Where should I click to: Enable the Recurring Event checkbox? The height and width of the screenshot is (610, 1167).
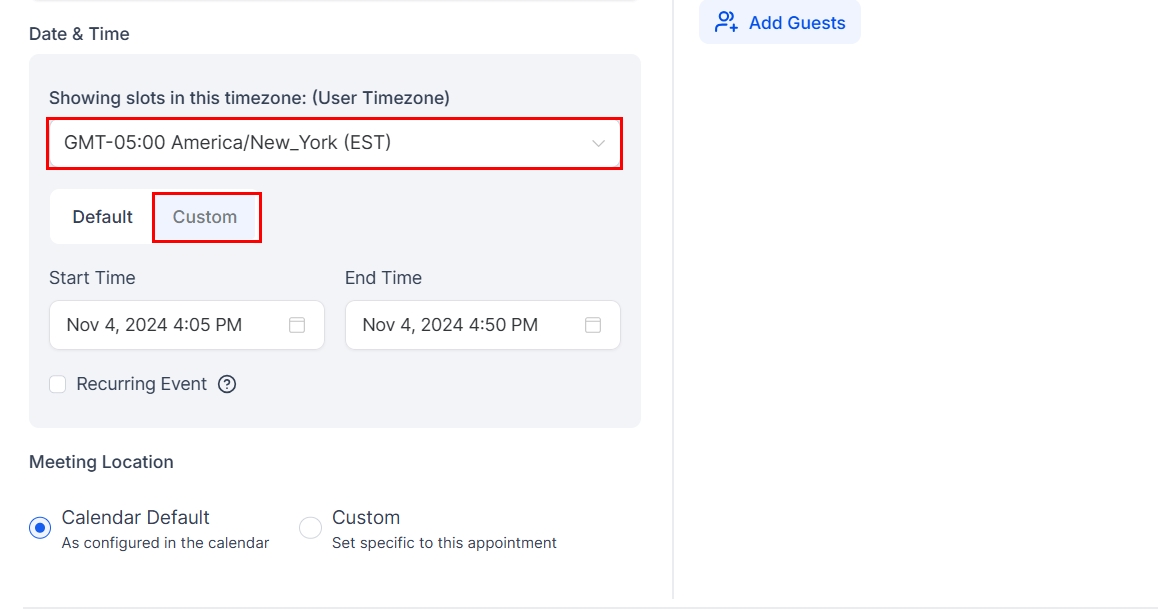(58, 384)
